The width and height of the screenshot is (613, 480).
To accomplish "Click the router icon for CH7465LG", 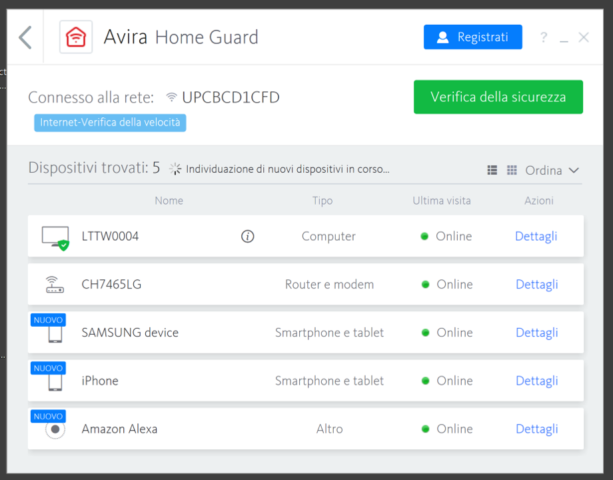I will 55,285.
